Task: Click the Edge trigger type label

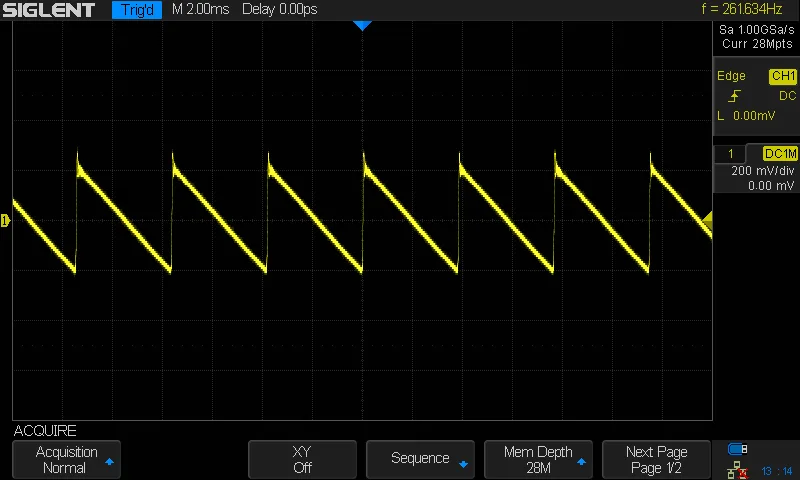Action: [731, 76]
